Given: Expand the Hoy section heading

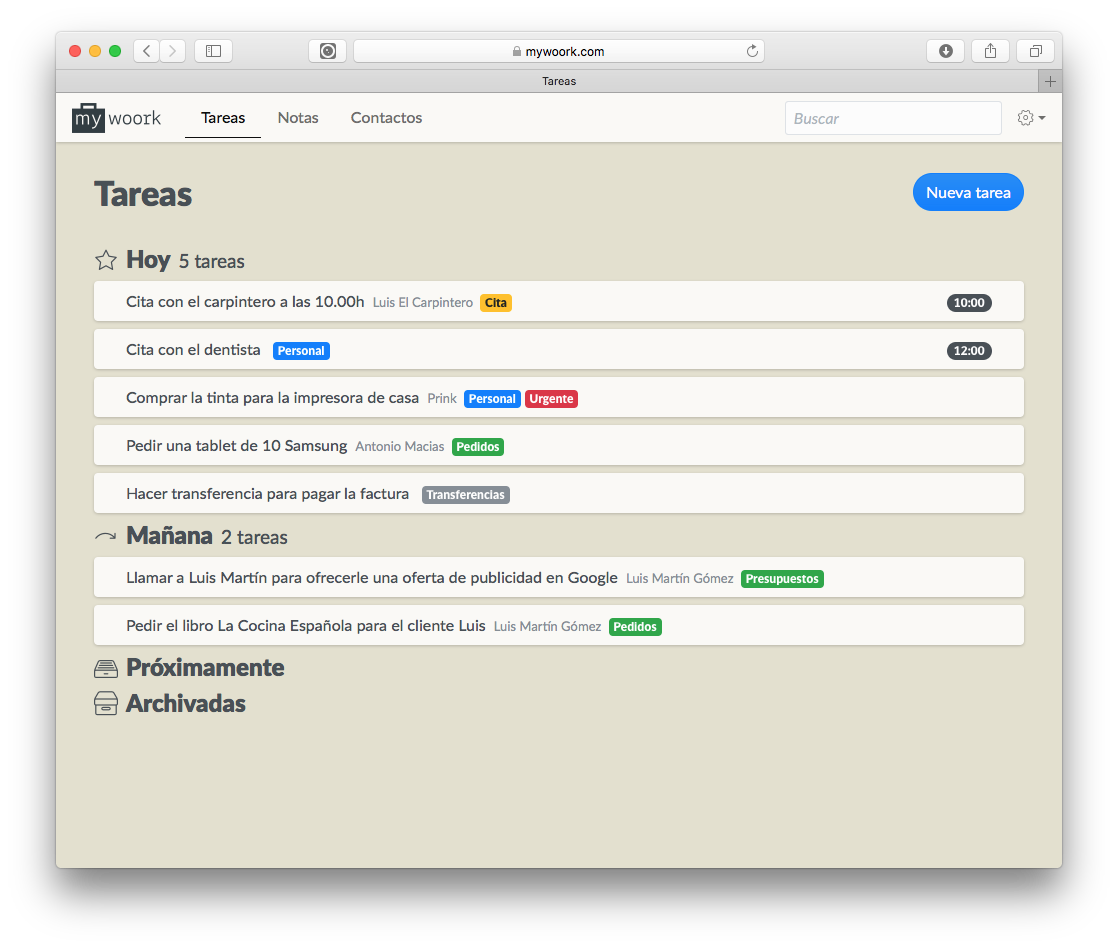Looking at the screenshot, I should pyautogui.click(x=148, y=259).
